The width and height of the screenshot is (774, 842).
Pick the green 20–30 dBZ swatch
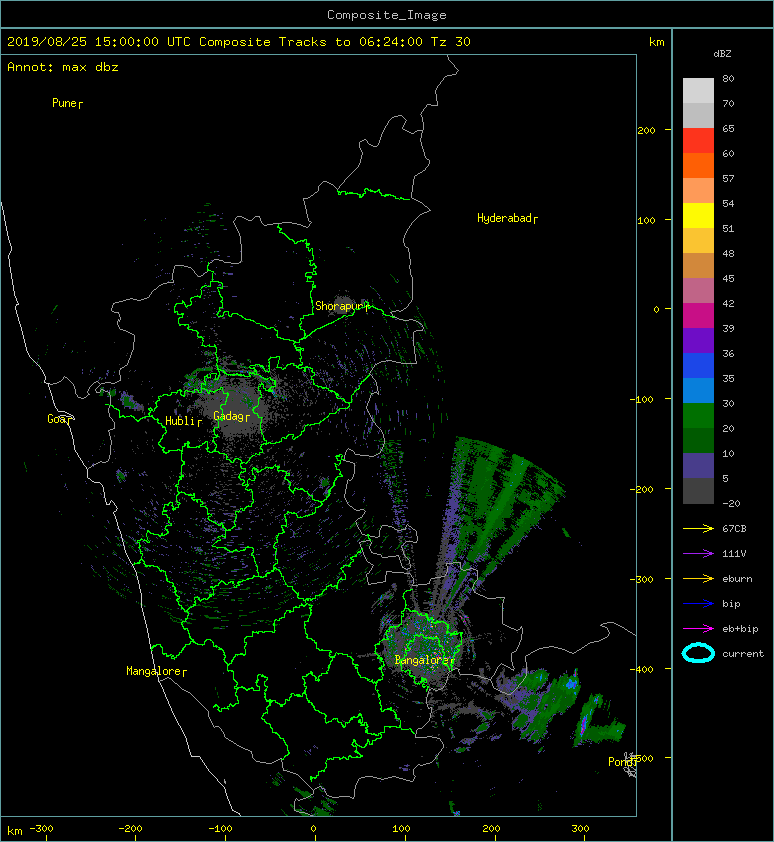pos(698,416)
